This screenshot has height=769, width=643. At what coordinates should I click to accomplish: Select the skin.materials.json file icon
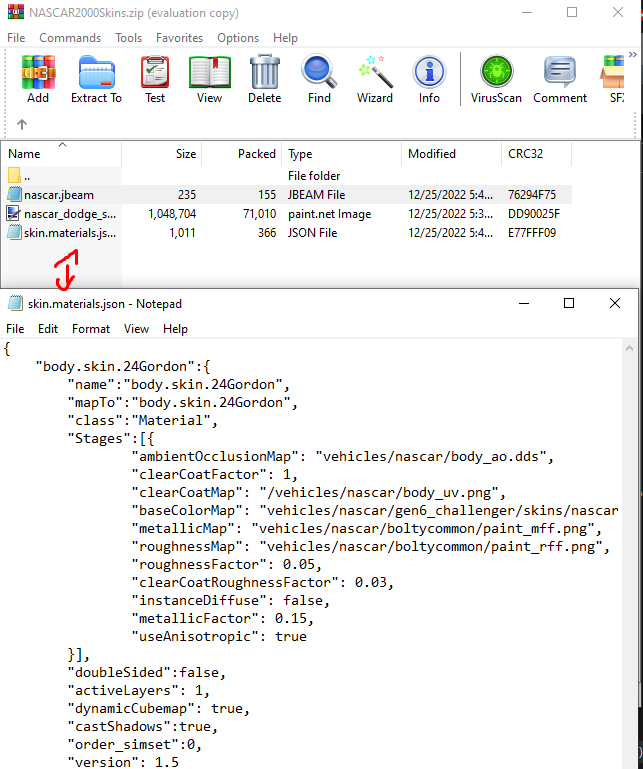[14, 232]
